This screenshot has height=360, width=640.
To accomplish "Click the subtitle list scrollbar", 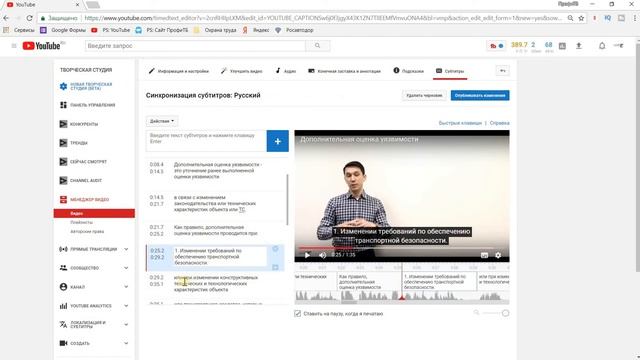I will (287, 200).
